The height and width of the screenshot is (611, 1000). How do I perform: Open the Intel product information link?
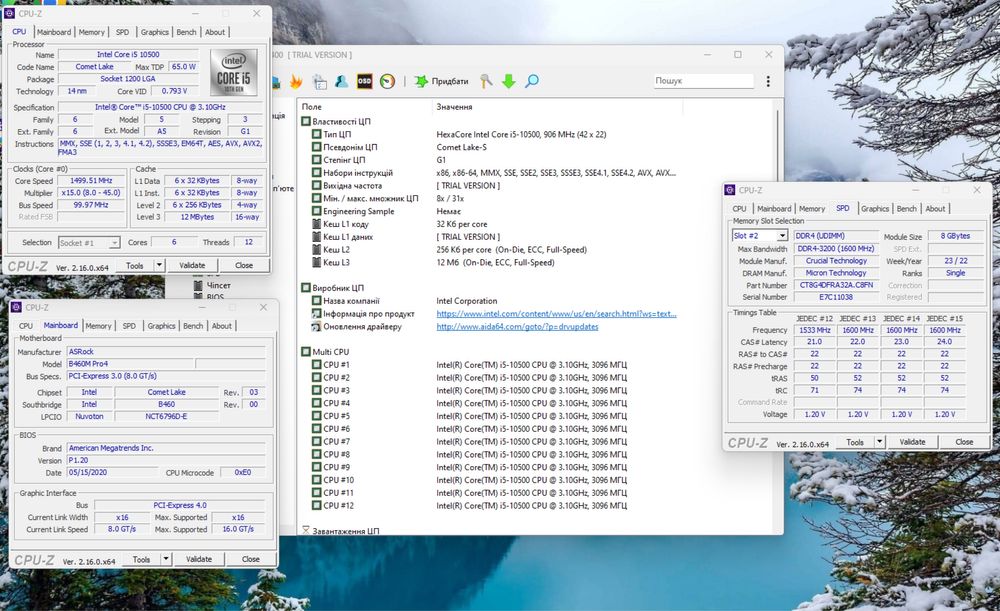pyautogui.click(x=556, y=314)
